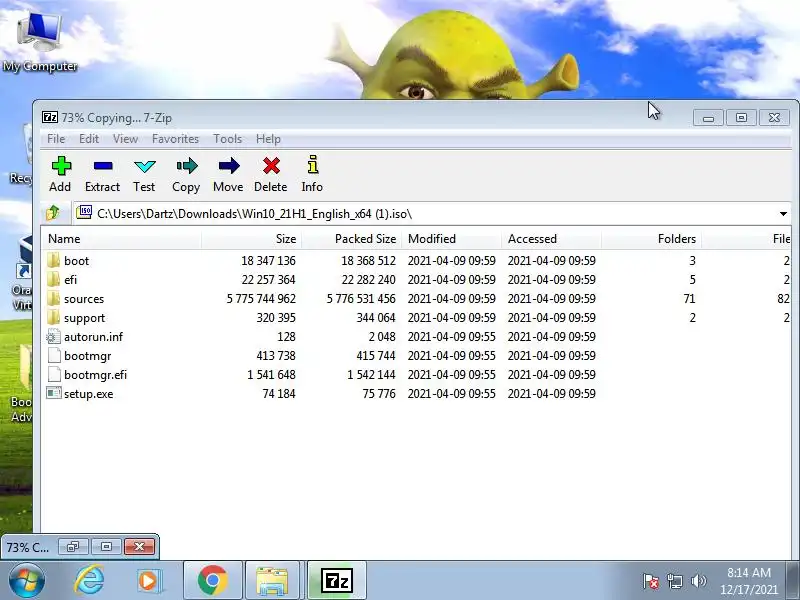
Task: Open the View menu
Action: 126,139
